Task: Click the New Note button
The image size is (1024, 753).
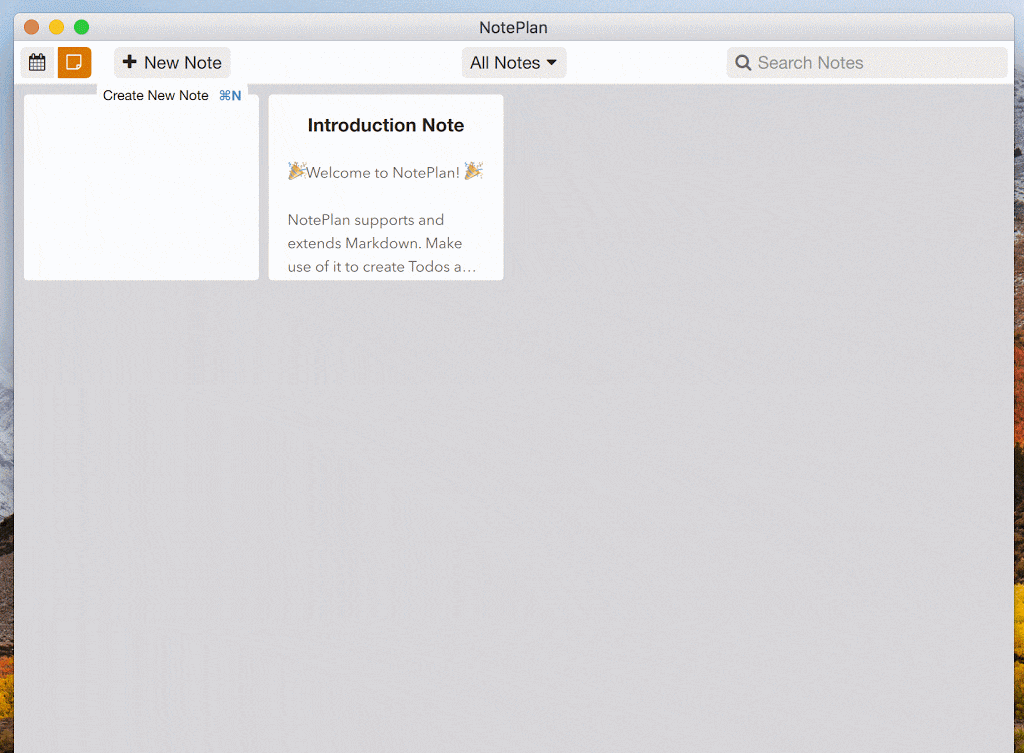Action: click(172, 63)
